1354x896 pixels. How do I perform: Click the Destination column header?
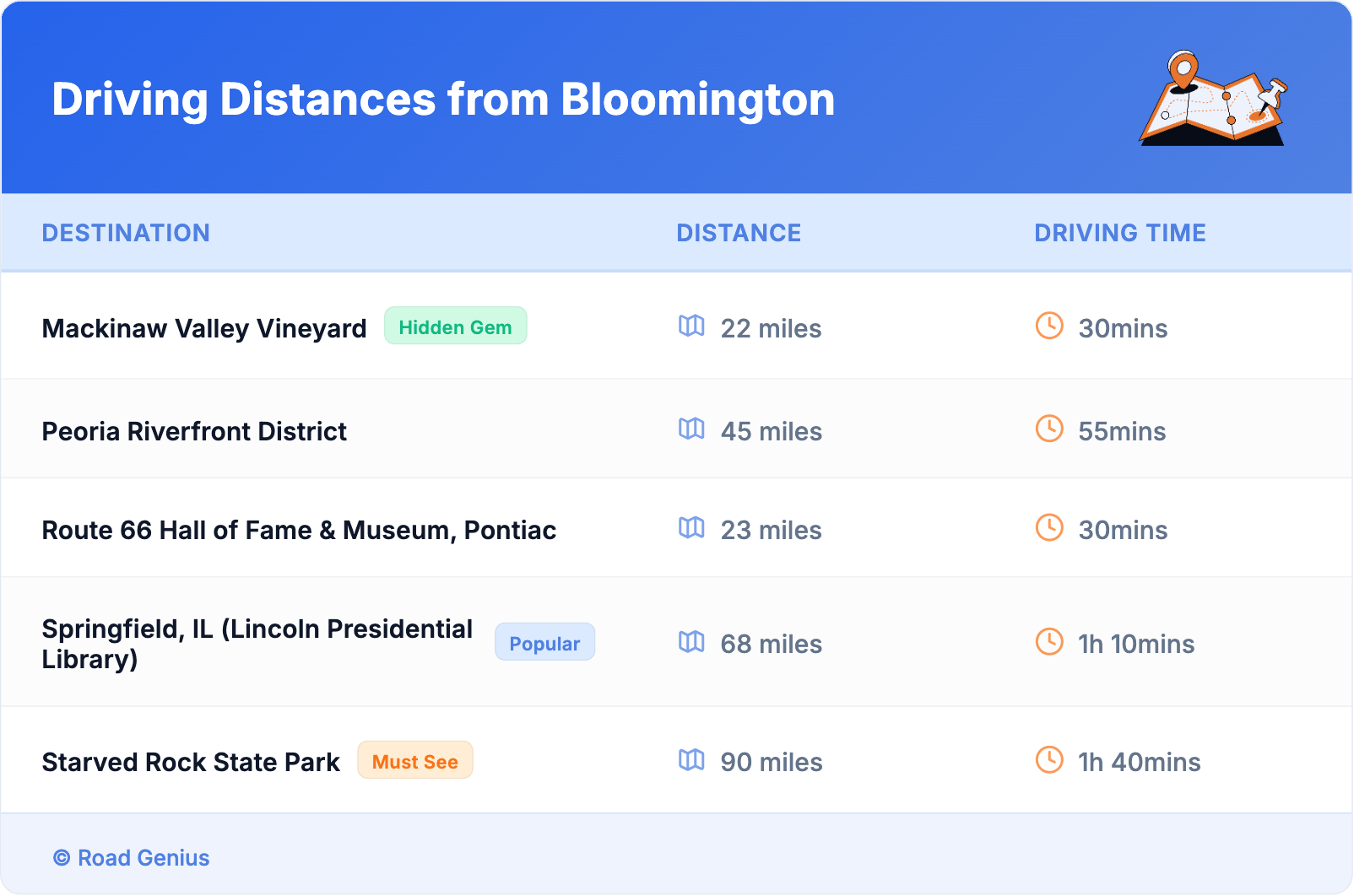click(x=126, y=233)
